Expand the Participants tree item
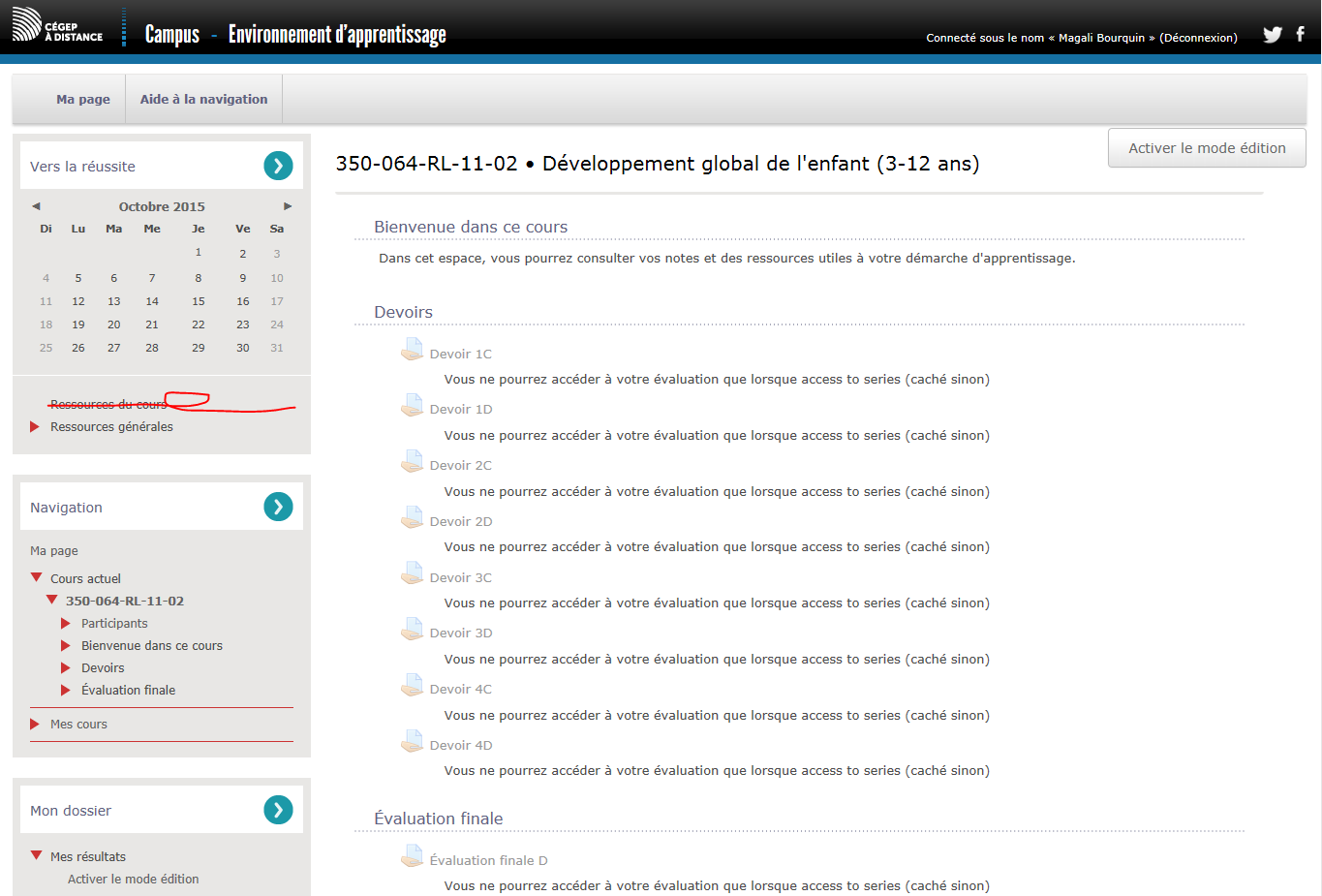Viewport: 1322px width, 896px height. (x=66, y=624)
